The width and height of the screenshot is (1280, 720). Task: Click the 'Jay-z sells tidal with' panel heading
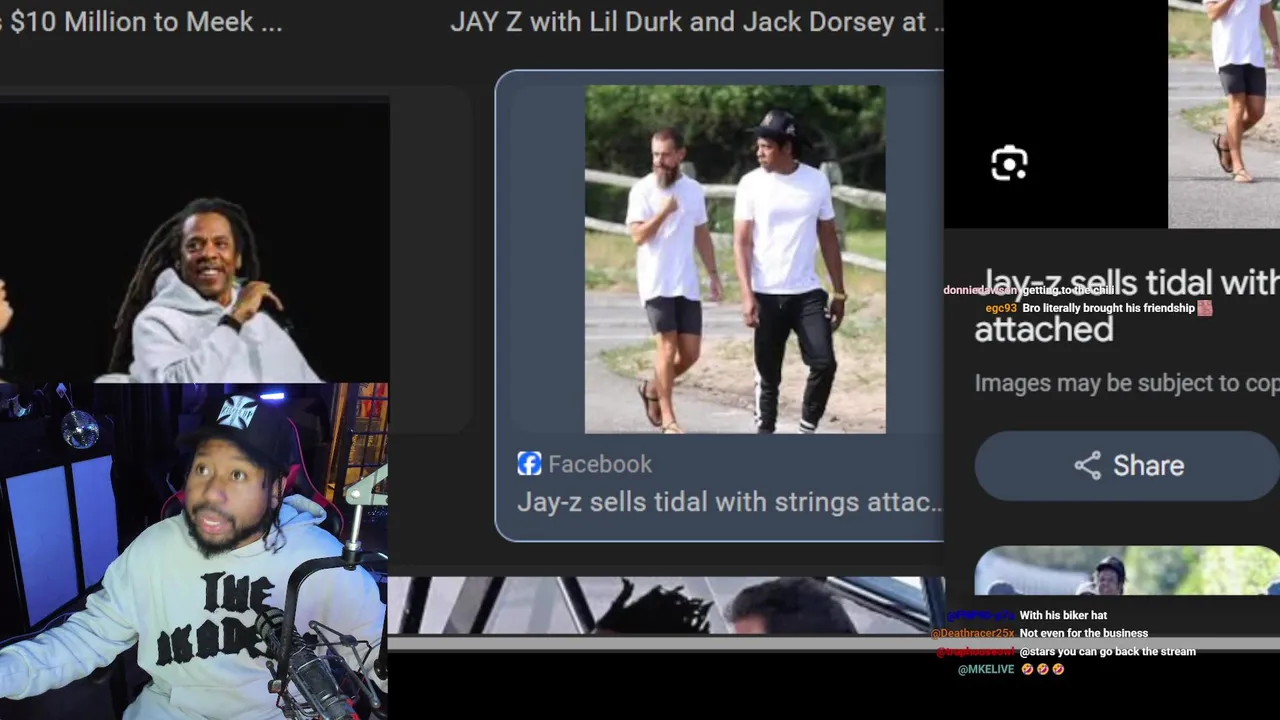click(1130, 282)
